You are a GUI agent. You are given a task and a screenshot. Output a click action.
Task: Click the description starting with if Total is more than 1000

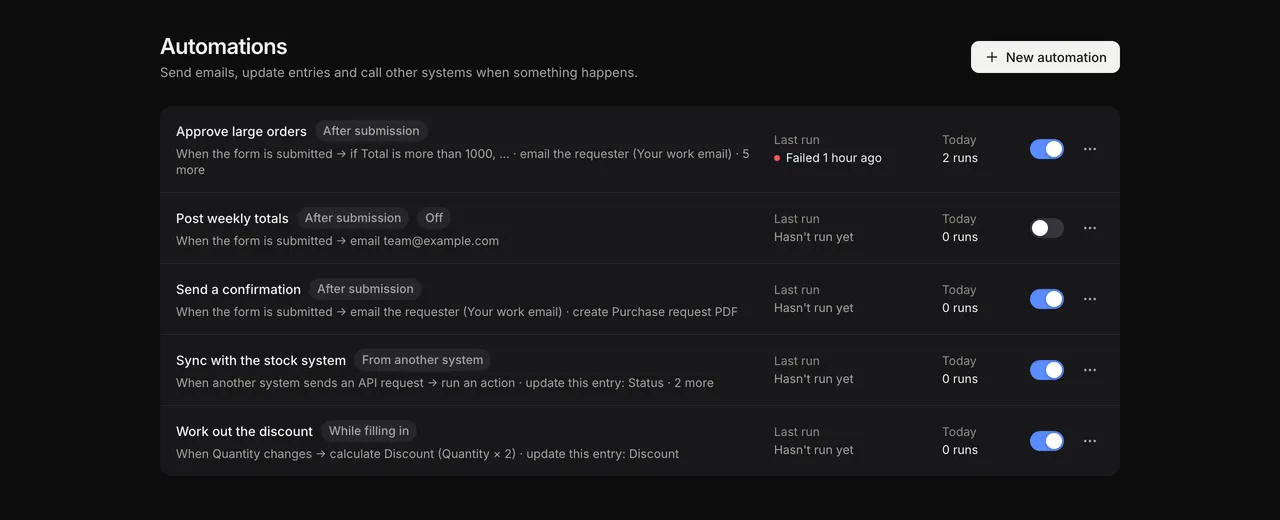pyautogui.click(x=463, y=162)
